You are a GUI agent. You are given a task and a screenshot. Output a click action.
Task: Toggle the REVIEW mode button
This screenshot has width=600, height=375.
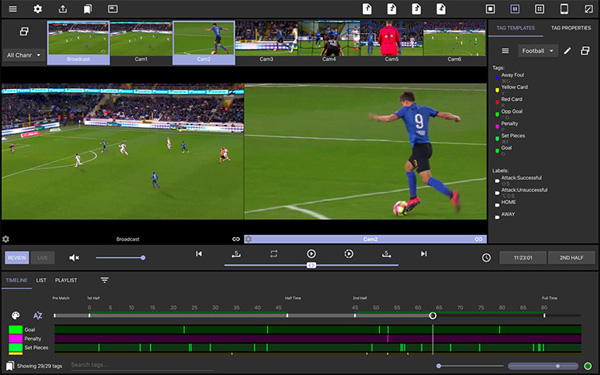17,258
